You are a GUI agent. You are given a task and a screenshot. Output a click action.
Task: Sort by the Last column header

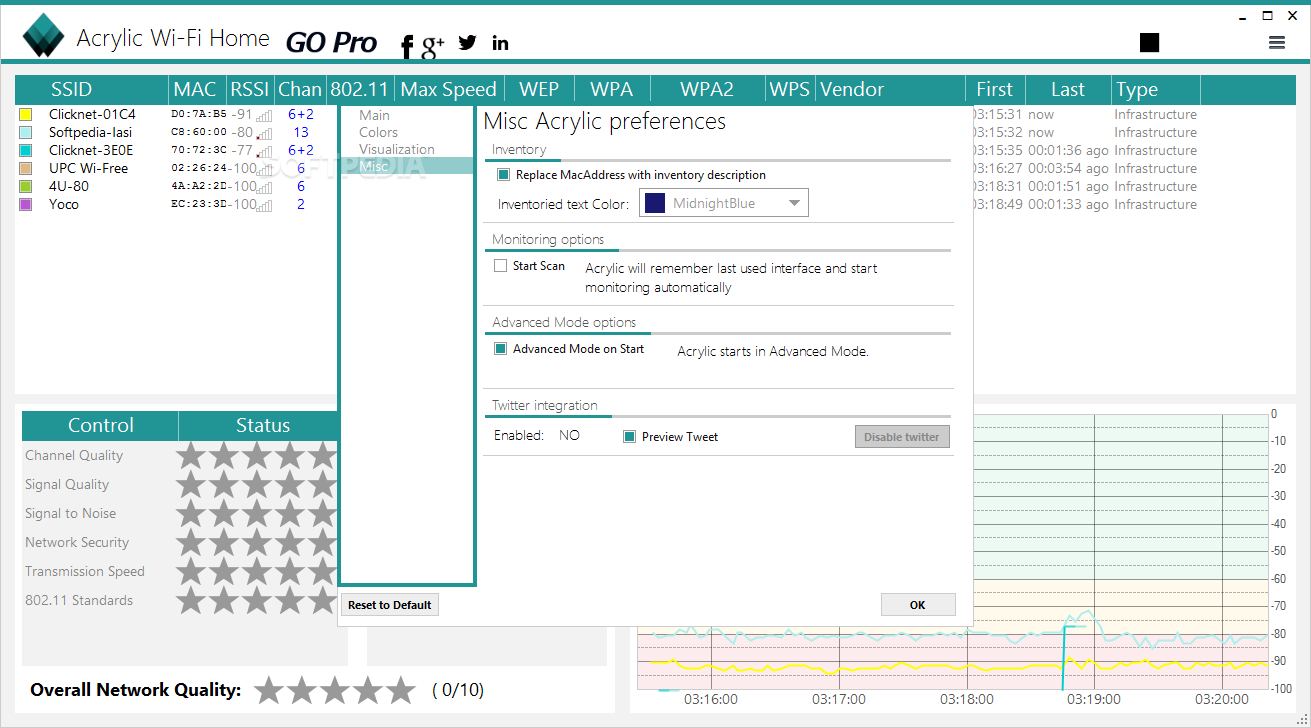pyautogui.click(x=1068, y=89)
